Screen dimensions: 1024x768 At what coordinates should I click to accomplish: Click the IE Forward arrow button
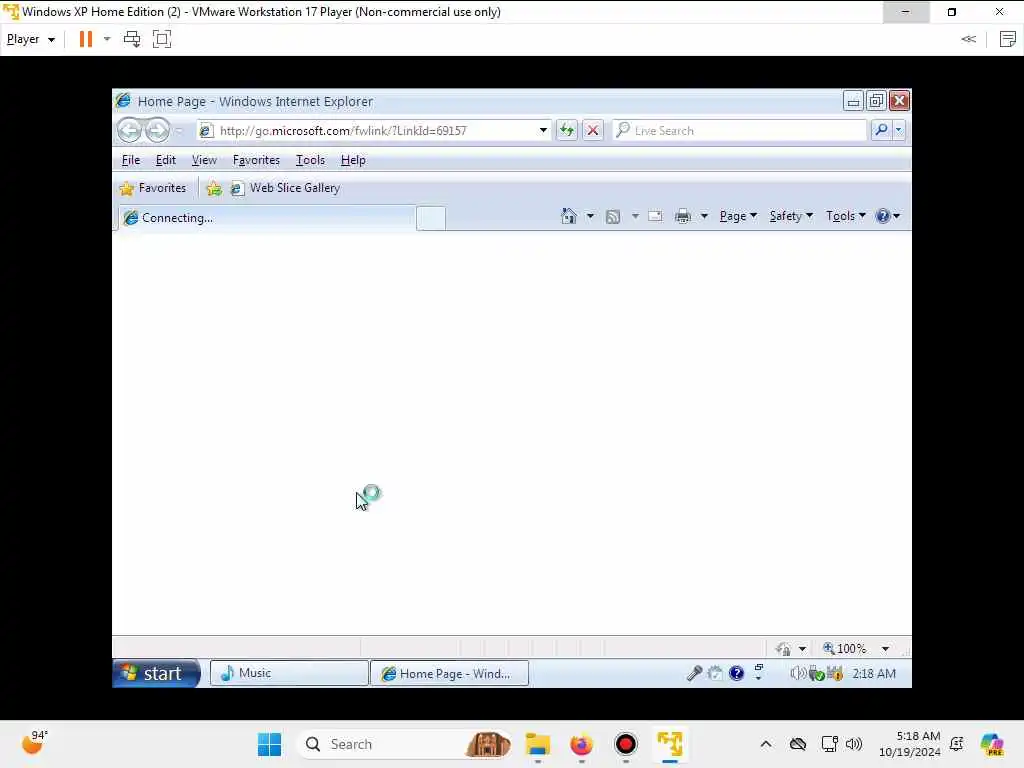pyautogui.click(x=157, y=131)
